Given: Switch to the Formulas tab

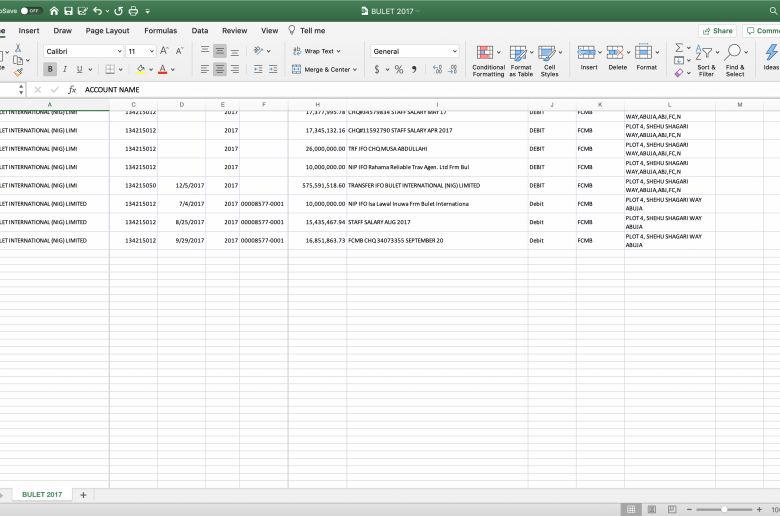Looking at the screenshot, I should pyautogui.click(x=161, y=30).
